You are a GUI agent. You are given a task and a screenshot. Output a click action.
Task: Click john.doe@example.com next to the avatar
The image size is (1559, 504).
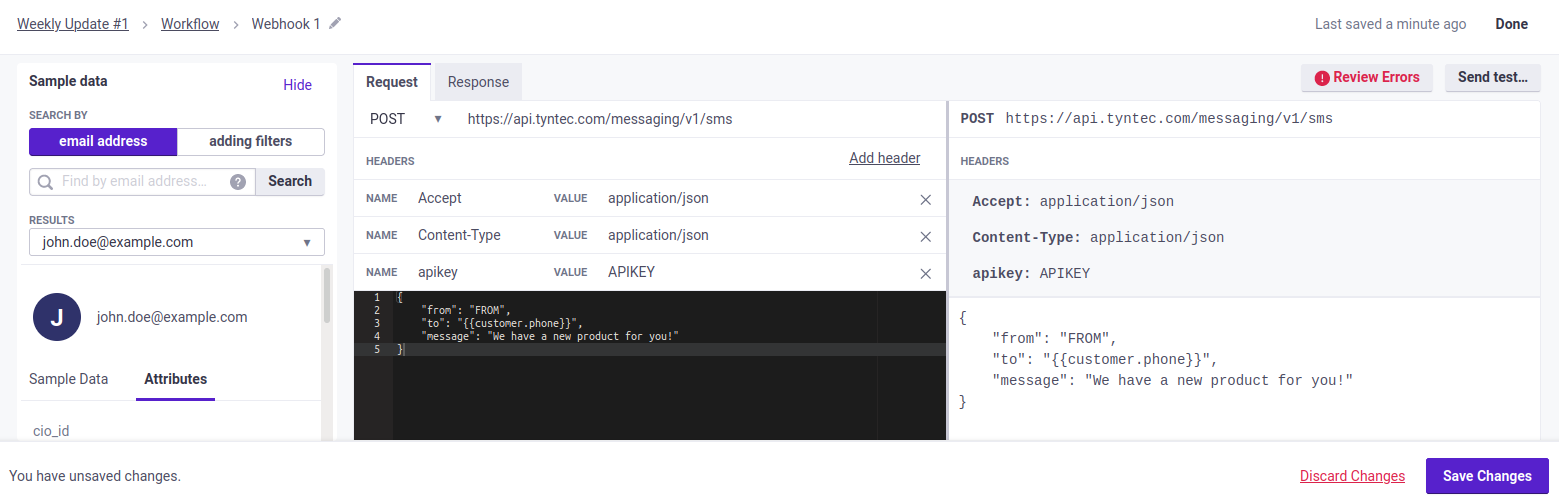(172, 317)
